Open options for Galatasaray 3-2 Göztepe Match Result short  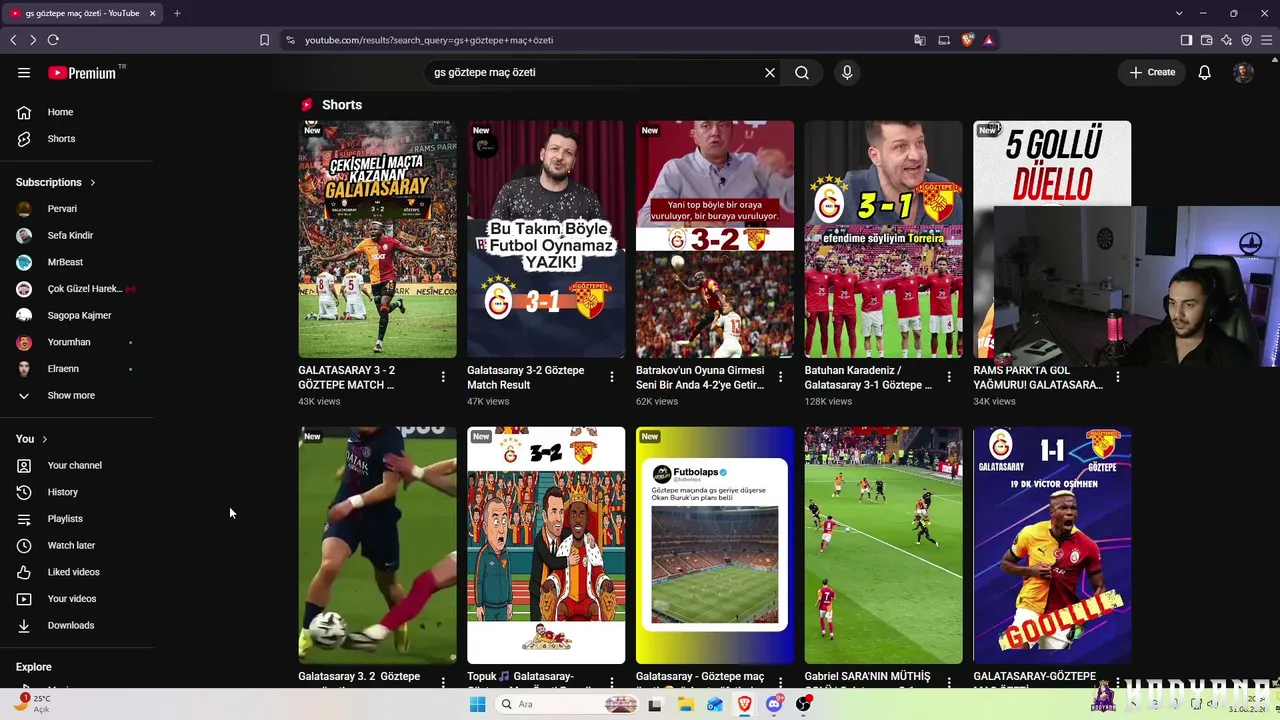point(612,377)
